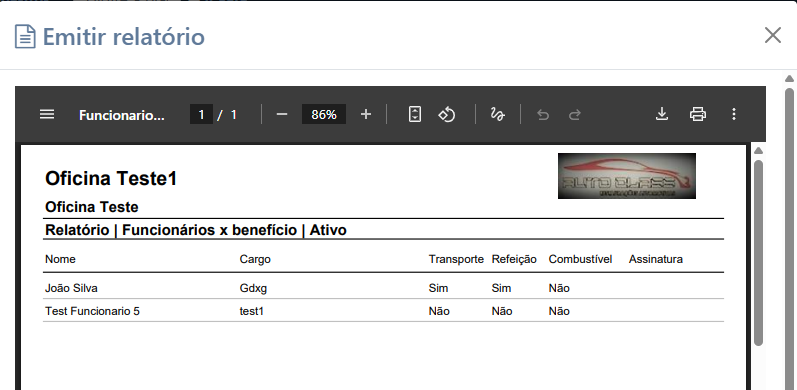
Task: Click the Nome column header
Action: pyautogui.click(x=60, y=259)
